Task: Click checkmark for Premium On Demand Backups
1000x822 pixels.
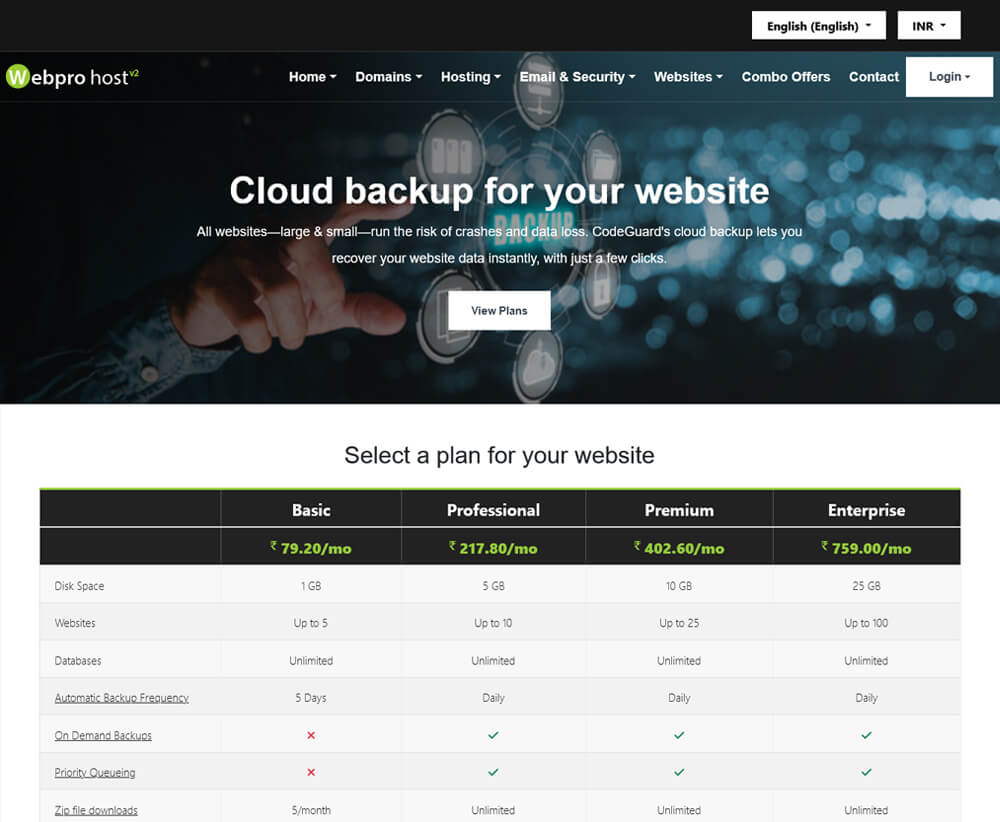Action: [679, 735]
